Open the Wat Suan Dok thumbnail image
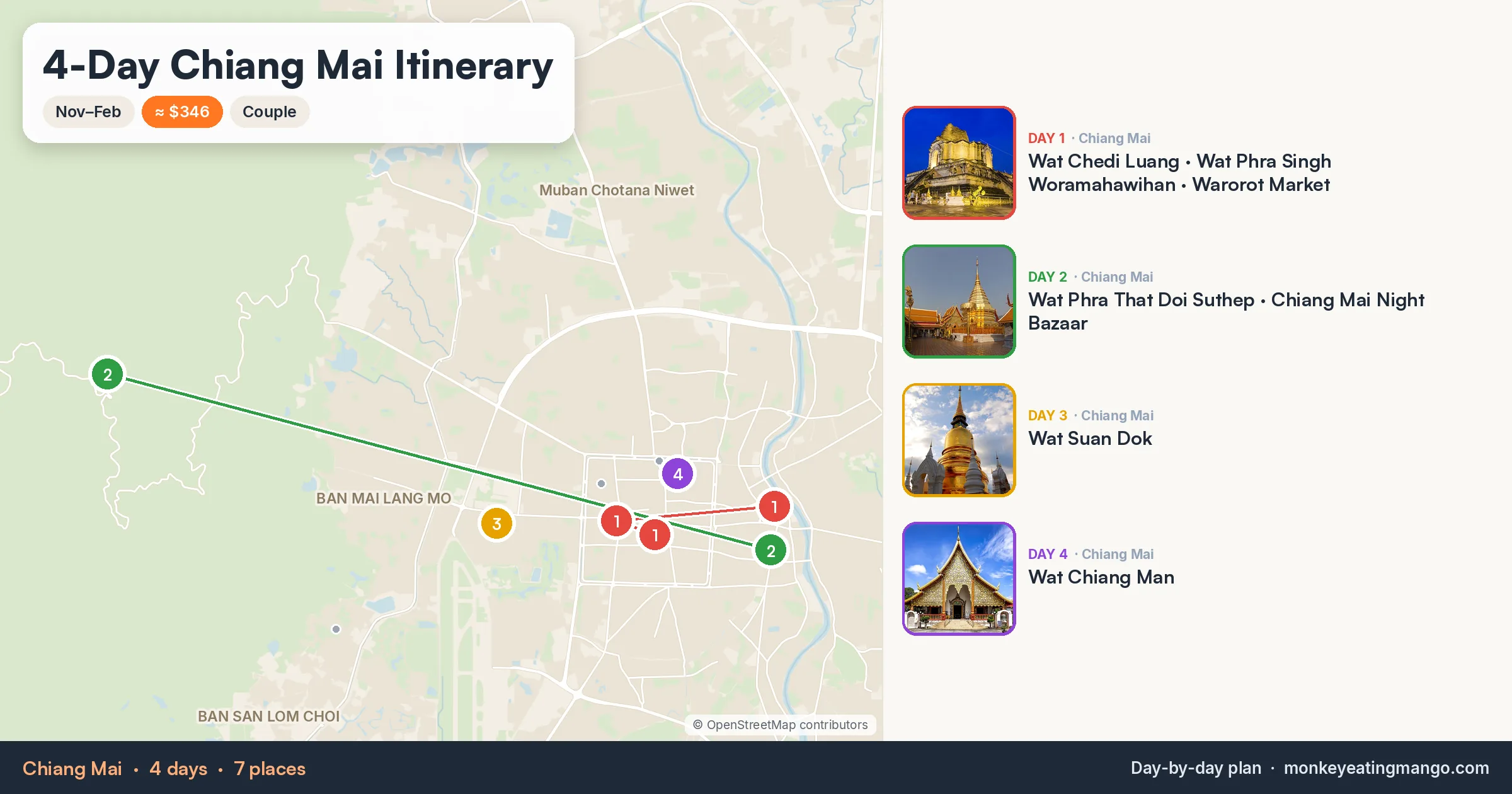Screen dimensions: 1512x794 pos(959,440)
